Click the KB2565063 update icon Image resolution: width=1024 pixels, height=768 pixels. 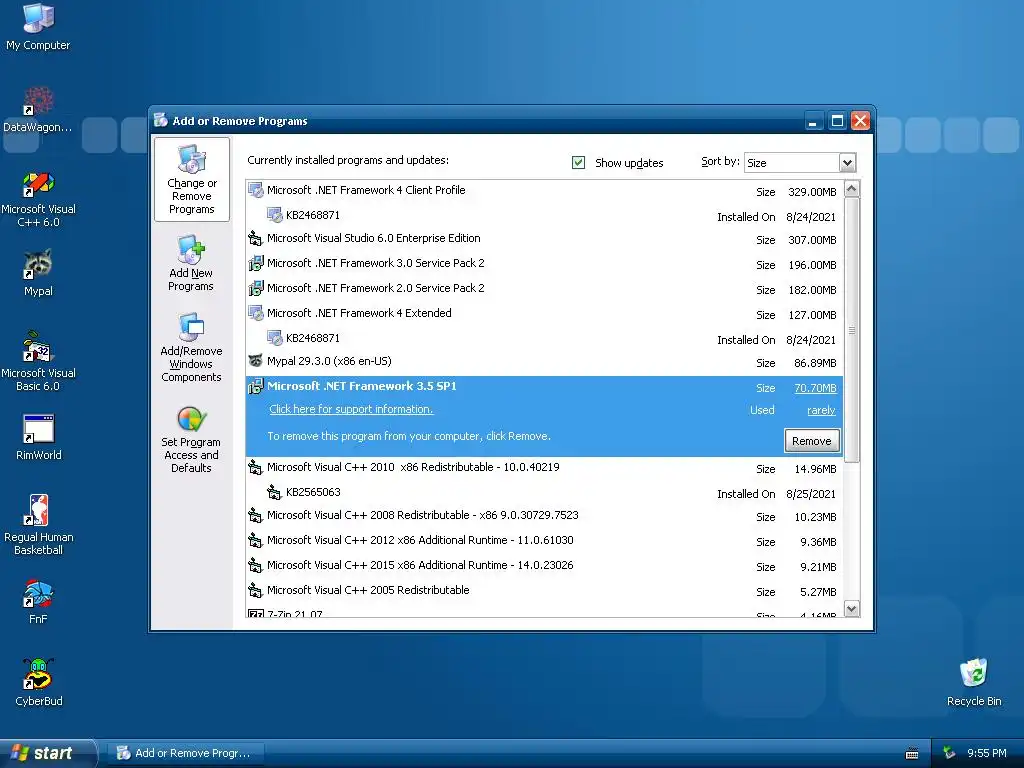coord(274,492)
